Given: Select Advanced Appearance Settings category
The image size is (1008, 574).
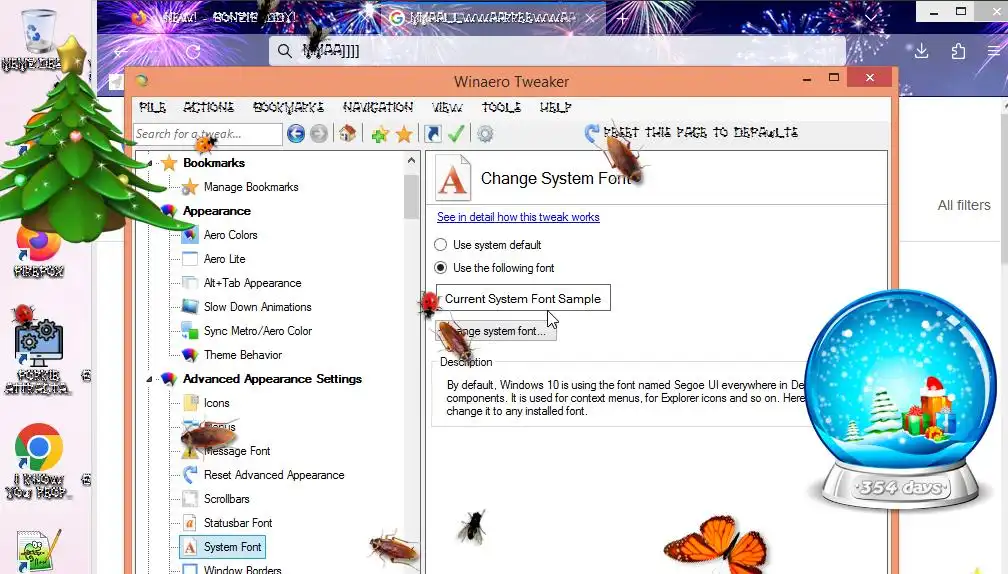Looking at the screenshot, I should coord(272,379).
